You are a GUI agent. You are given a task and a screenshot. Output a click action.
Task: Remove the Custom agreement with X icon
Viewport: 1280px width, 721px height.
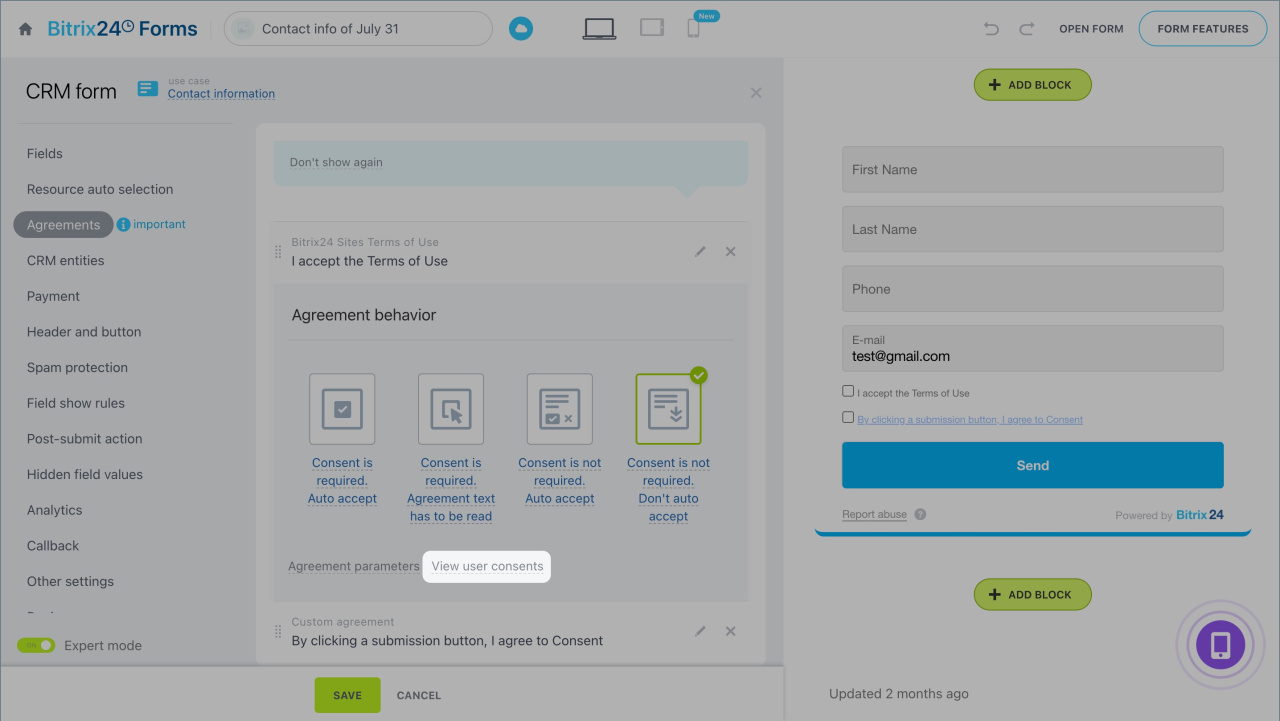pyautogui.click(x=730, y=631)
